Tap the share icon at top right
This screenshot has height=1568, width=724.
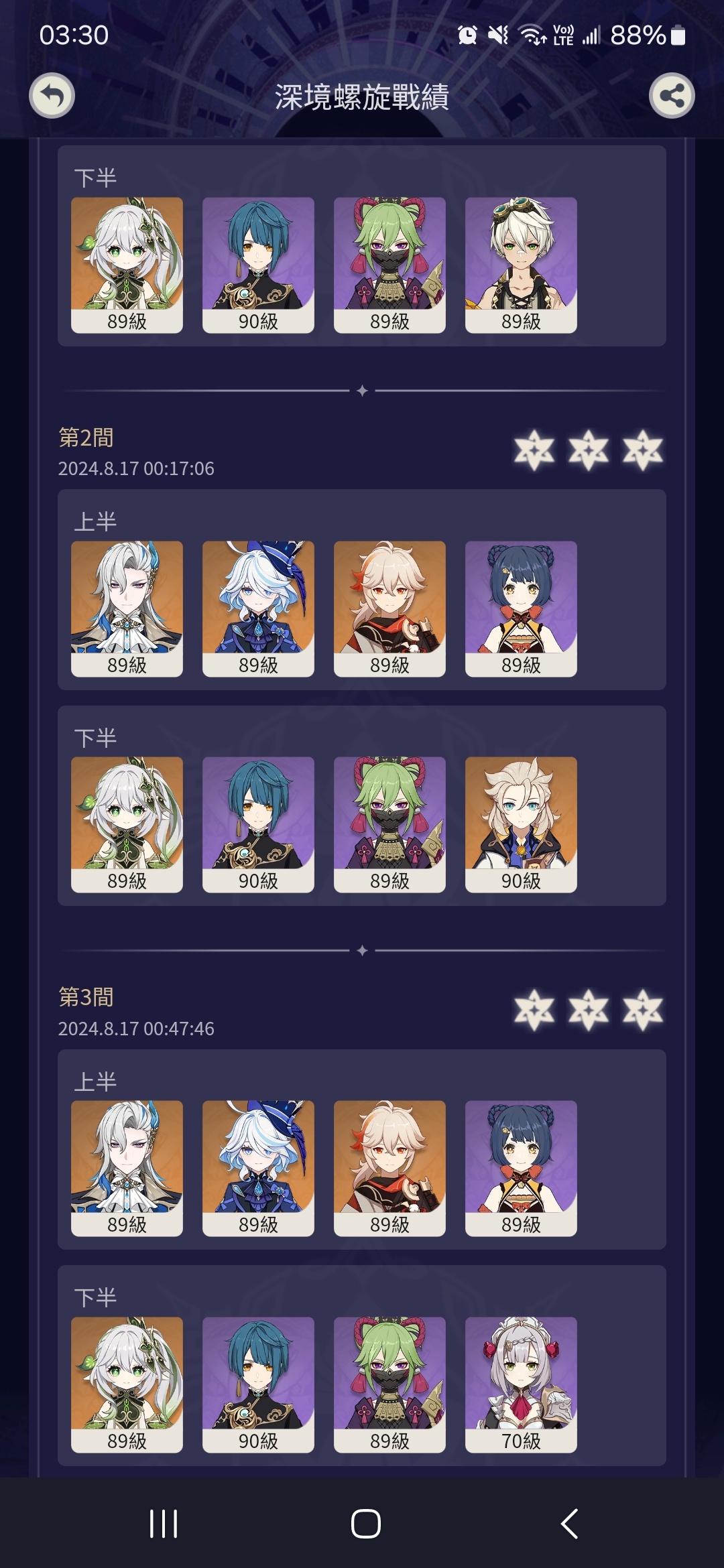672,96
